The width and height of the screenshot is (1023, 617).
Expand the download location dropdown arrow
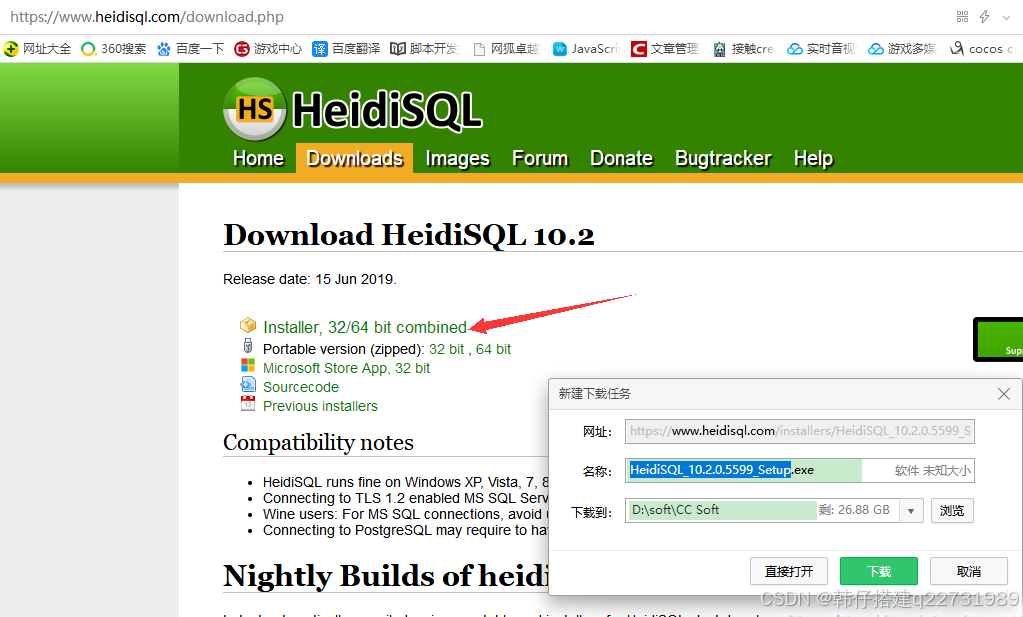point(911,511)
